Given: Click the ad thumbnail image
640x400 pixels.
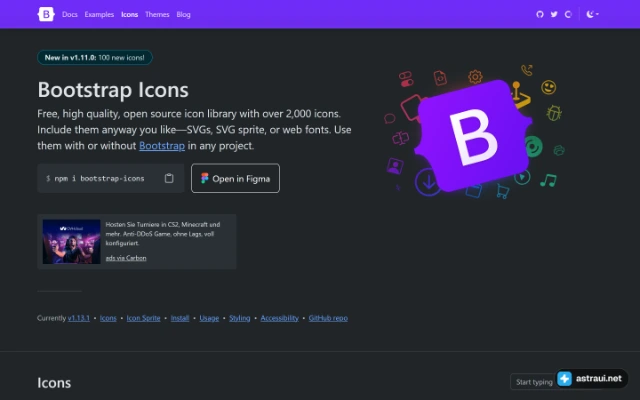Looking at the screenshot, I should coord(71,242).
